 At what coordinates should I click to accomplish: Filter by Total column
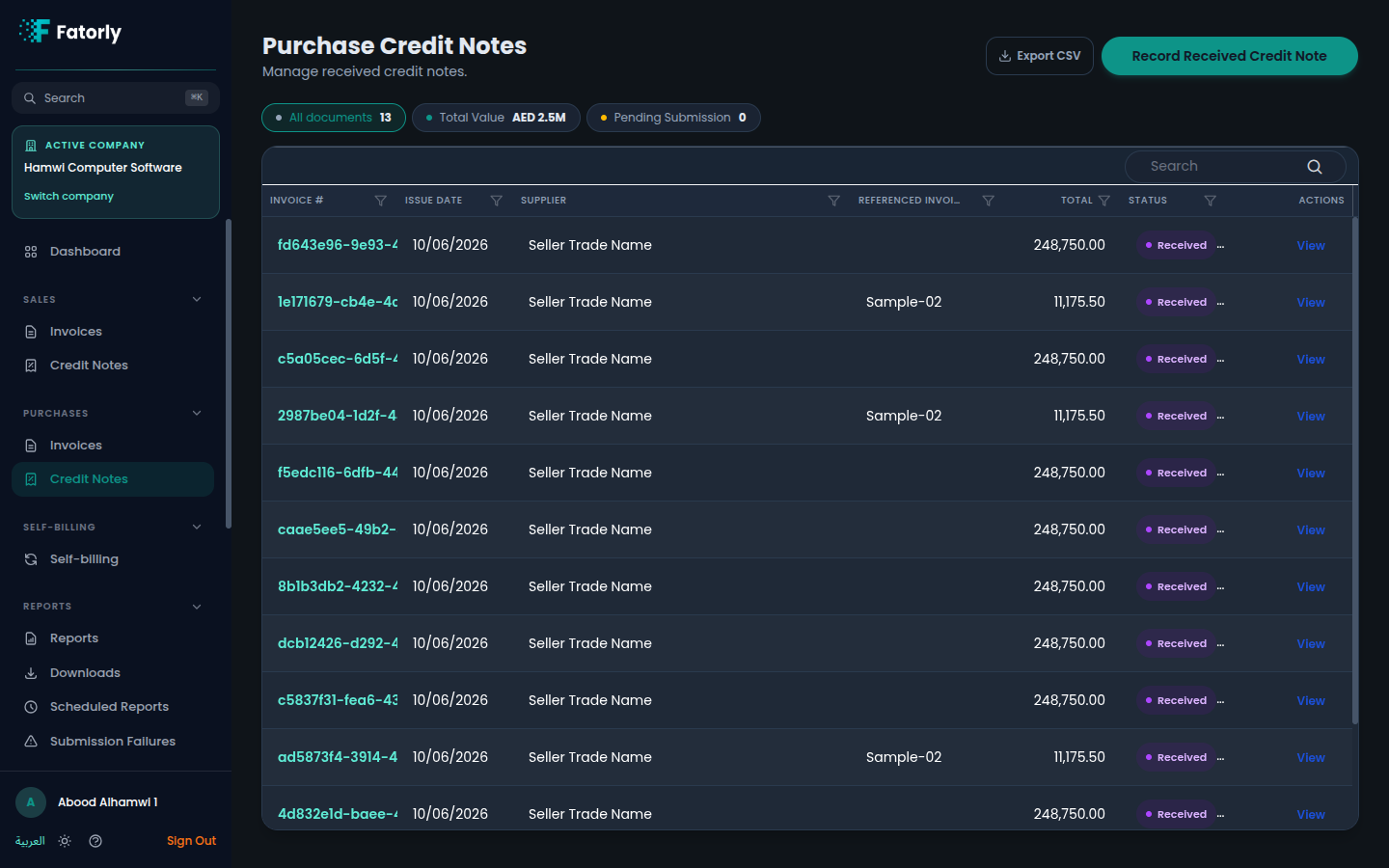(x=1104, y=201)
